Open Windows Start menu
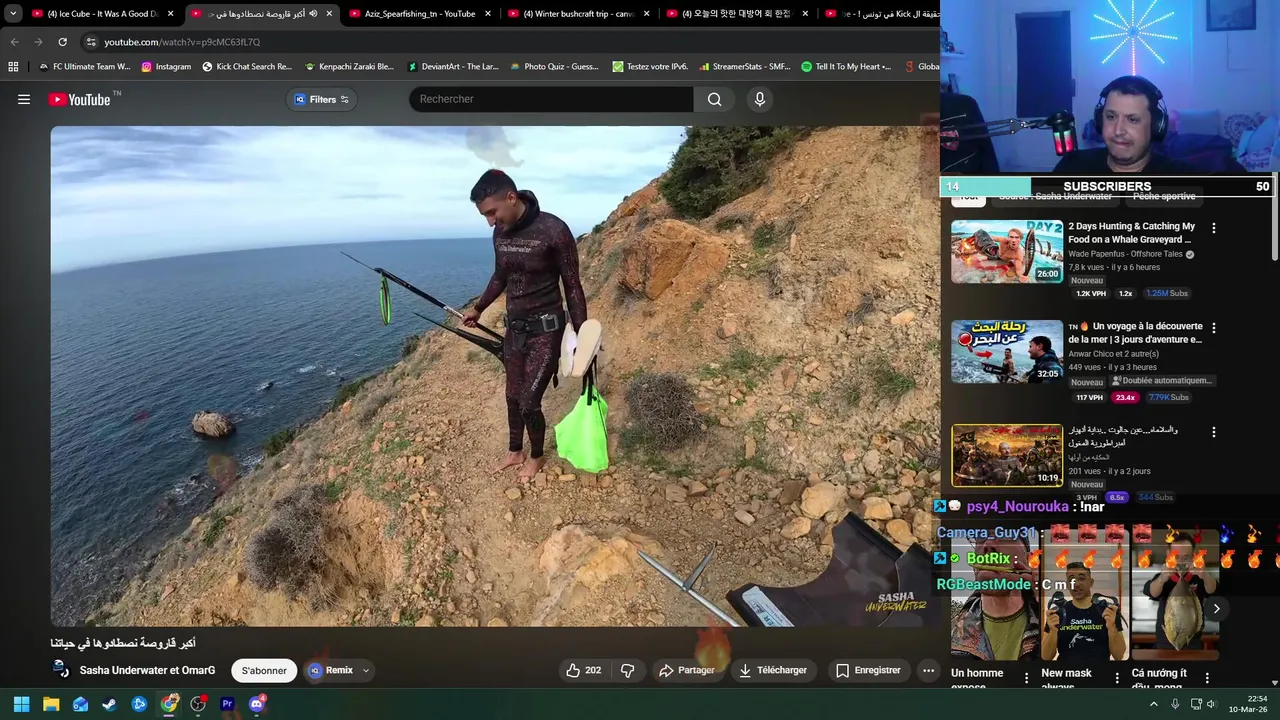 pyautogui.click(x=21, y=704)
